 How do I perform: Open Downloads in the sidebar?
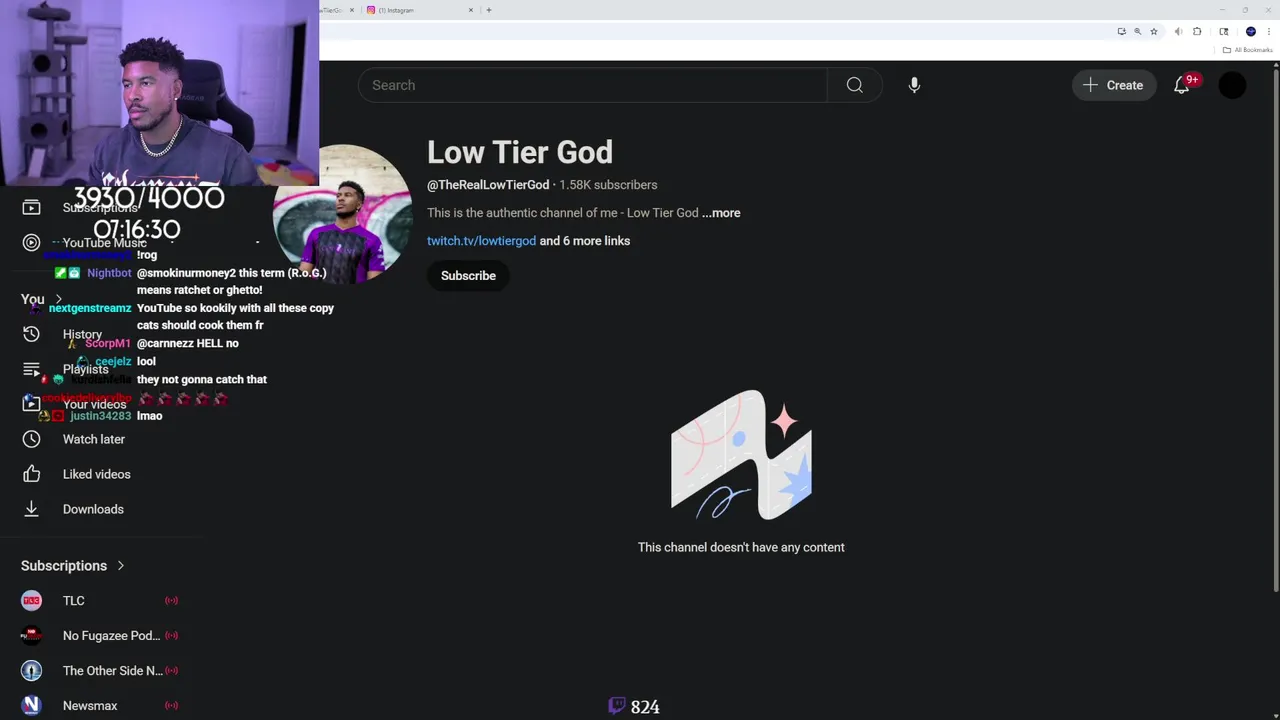tap(93, 509)
